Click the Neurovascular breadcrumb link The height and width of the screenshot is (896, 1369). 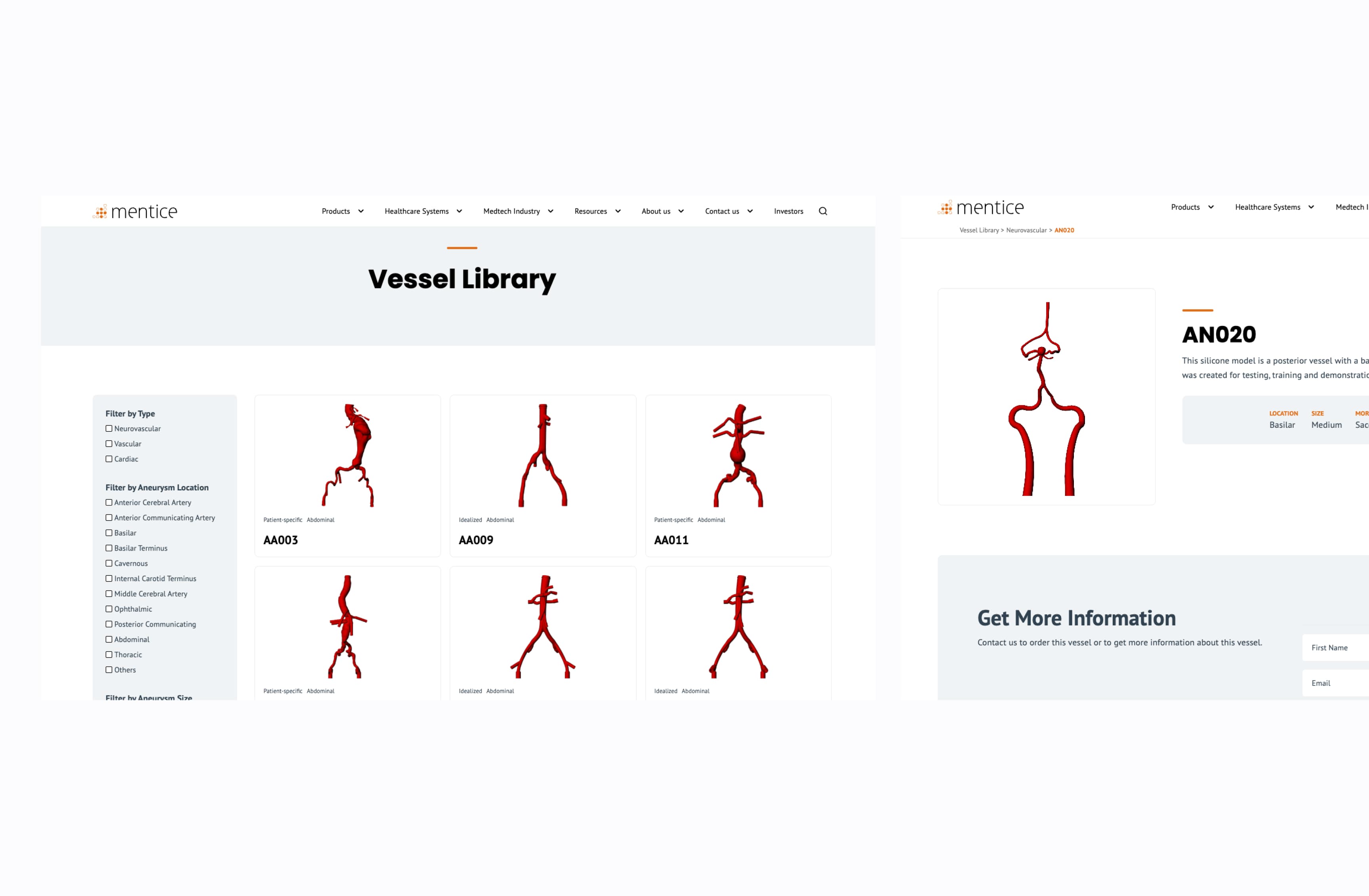pyautogui.click(x=1026, y=230)
